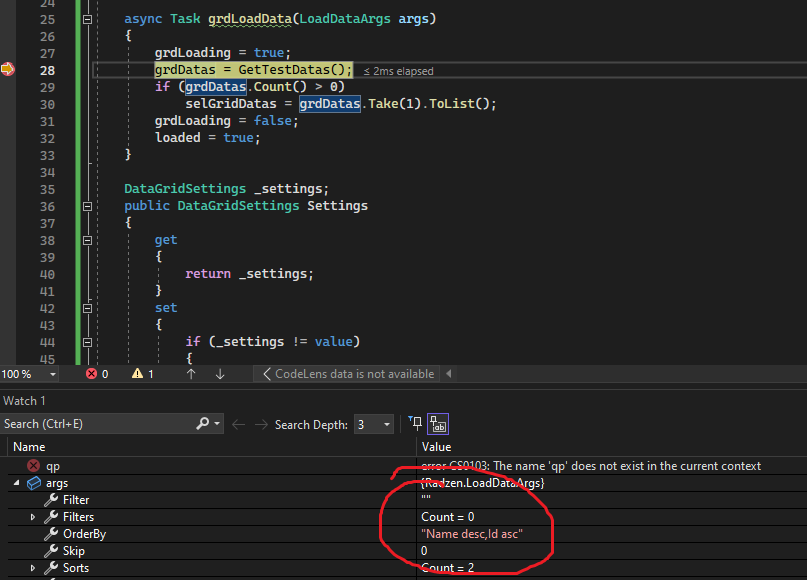807x580 pixels.
Task: Click the wrench icon beside Skip
Action: pos(51,551)
